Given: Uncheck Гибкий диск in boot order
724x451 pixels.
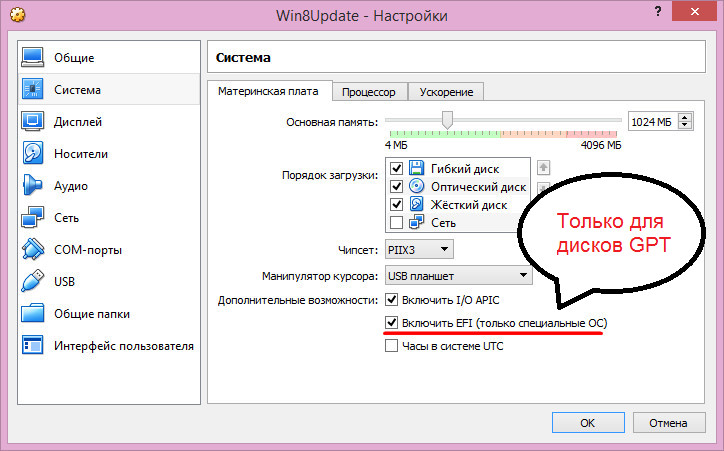Looking at the screenshot, I should coord(396,168).
